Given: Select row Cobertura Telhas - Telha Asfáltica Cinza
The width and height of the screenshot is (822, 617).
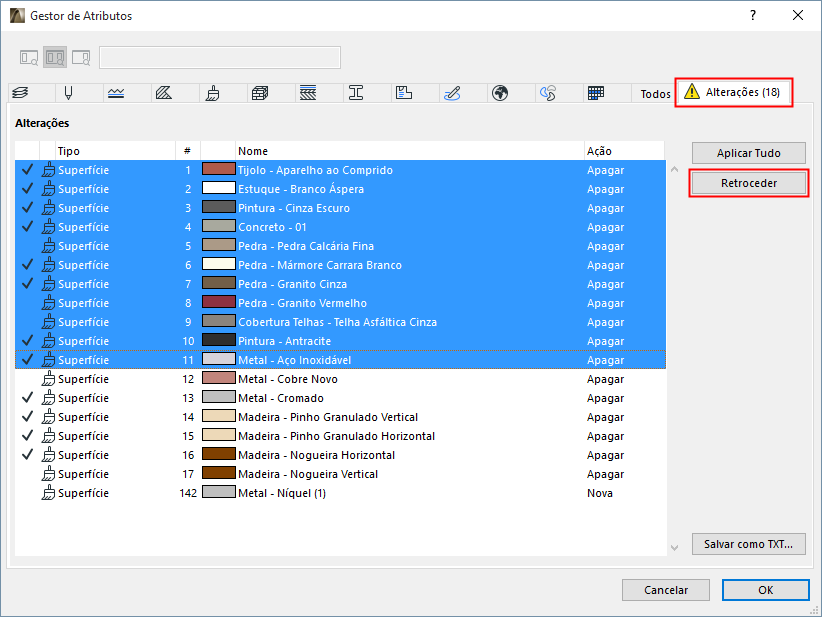Looking at the screenshot, I should pos(340,322).
